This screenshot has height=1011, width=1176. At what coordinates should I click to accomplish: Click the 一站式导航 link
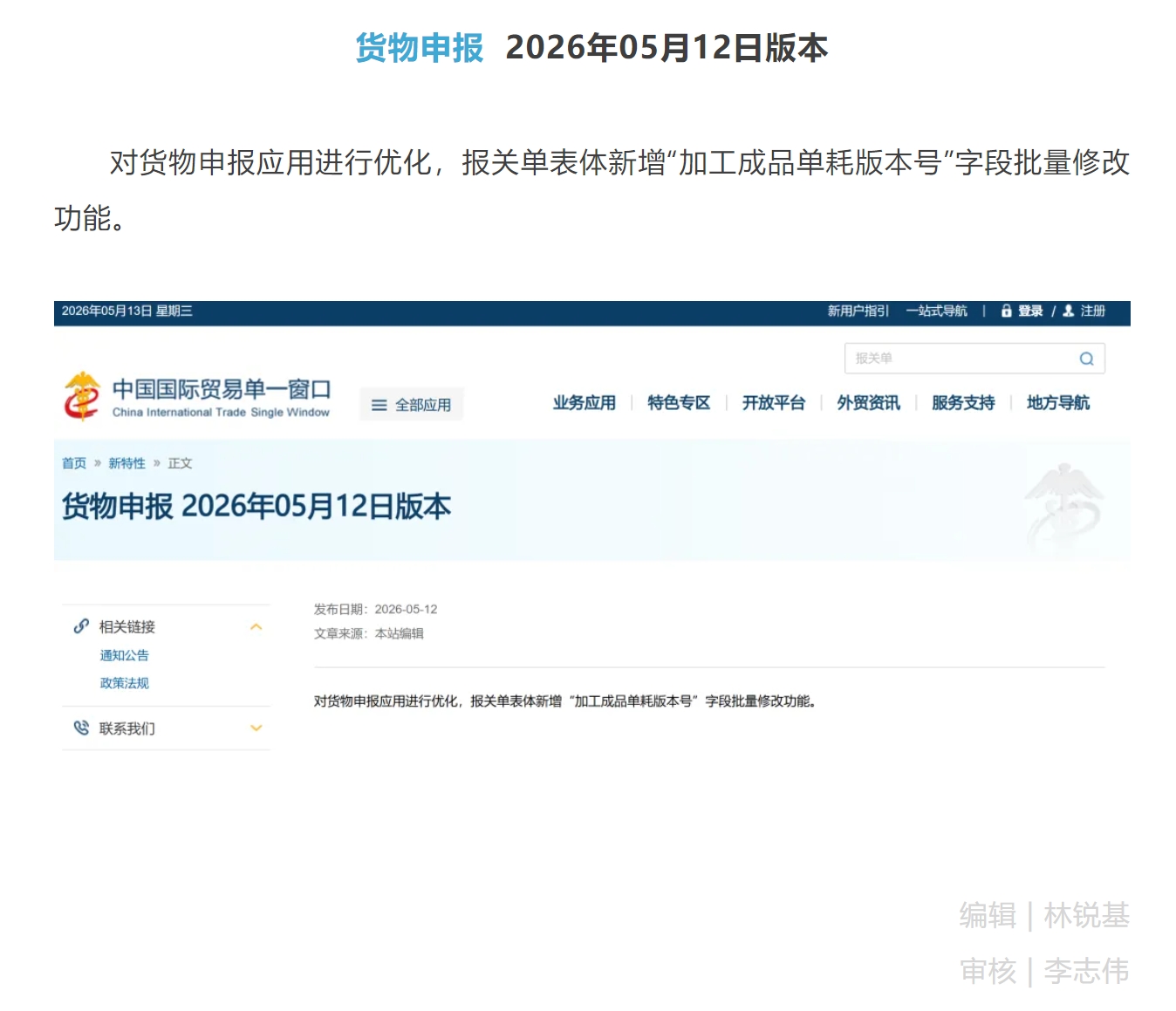click(936, 311)
